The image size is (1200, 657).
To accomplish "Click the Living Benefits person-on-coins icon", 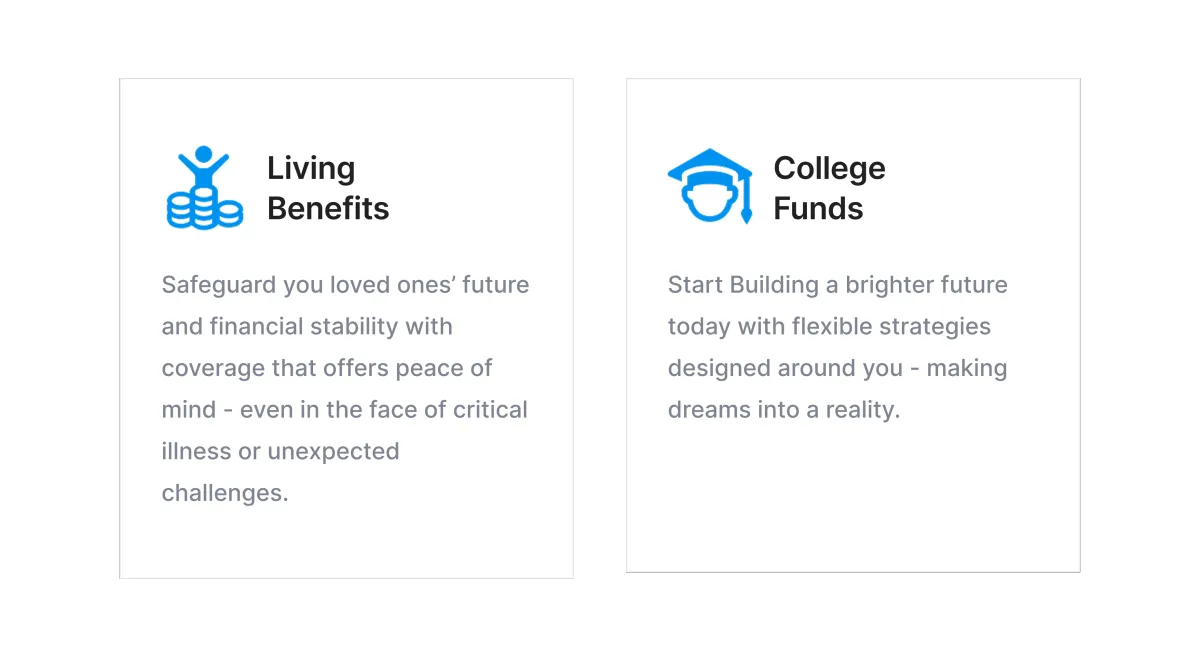I will tap(204, 187).
